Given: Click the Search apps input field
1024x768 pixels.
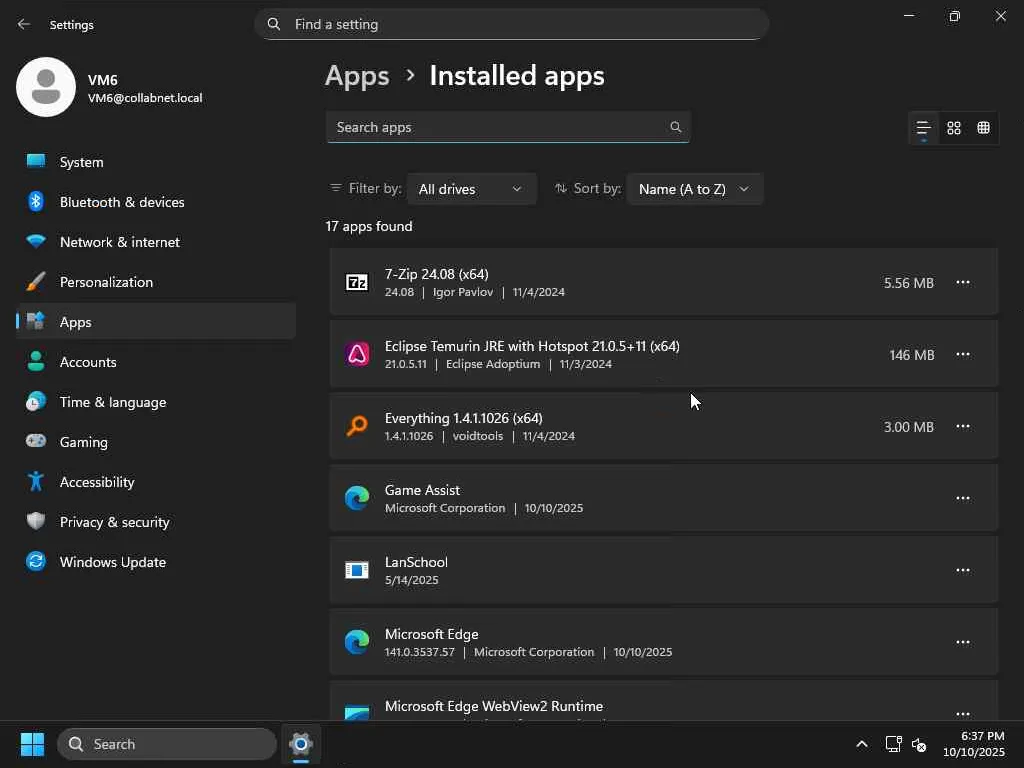Looking at the screenshot, I should click(x=495, y=127).
